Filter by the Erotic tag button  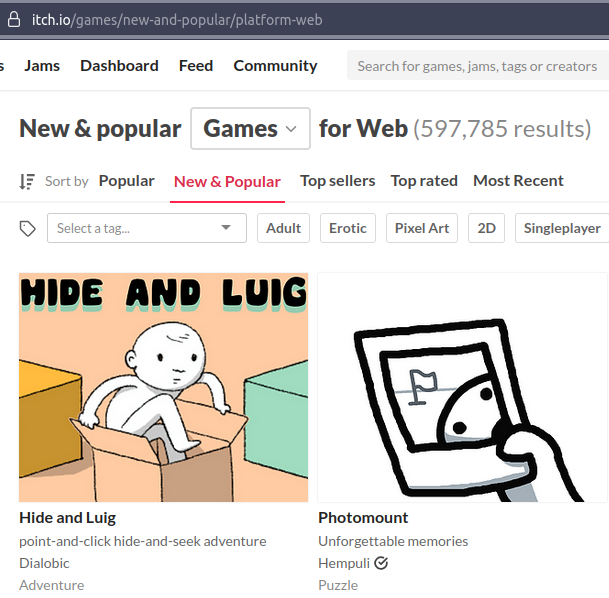(x=348, y=228)
